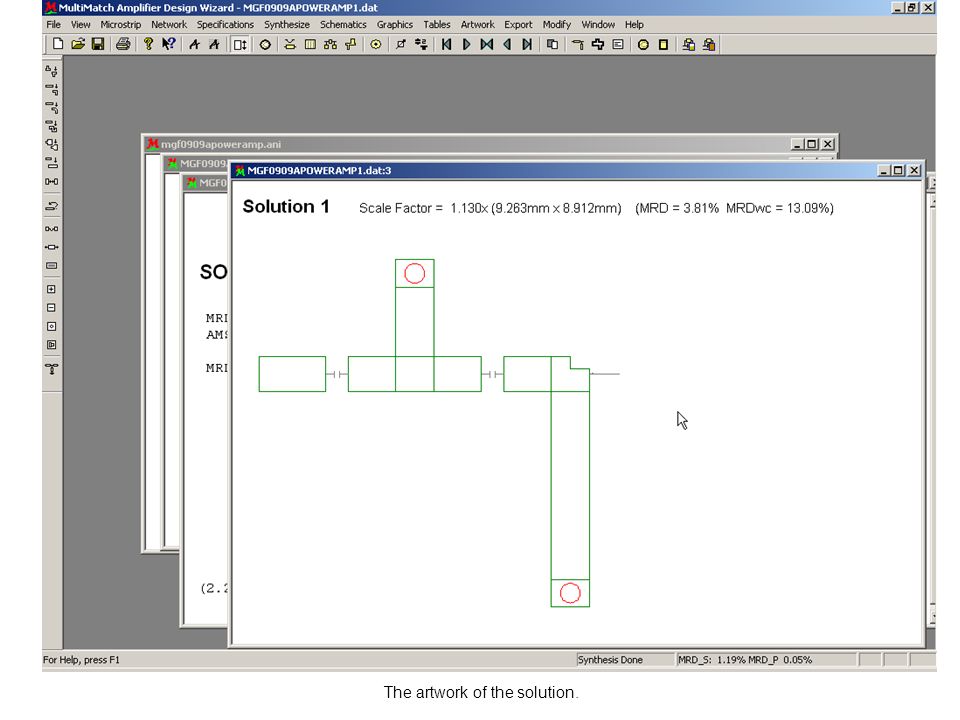Click the blue bow-tie navigation icon
This screenshot has width=960, height=720.
487,44
